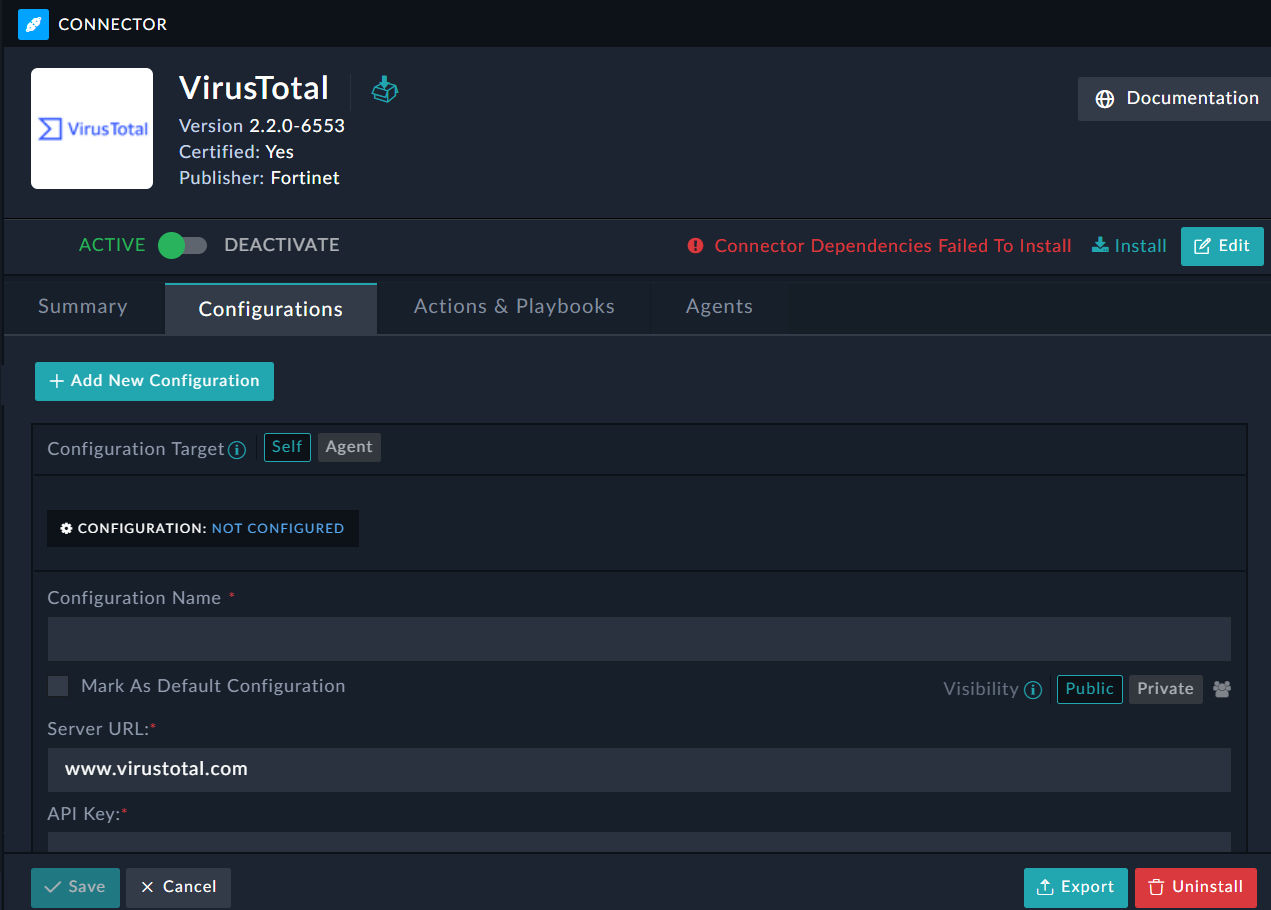
Task: Click the Save button
Action: pyautogui.click(x=75, y=887)
